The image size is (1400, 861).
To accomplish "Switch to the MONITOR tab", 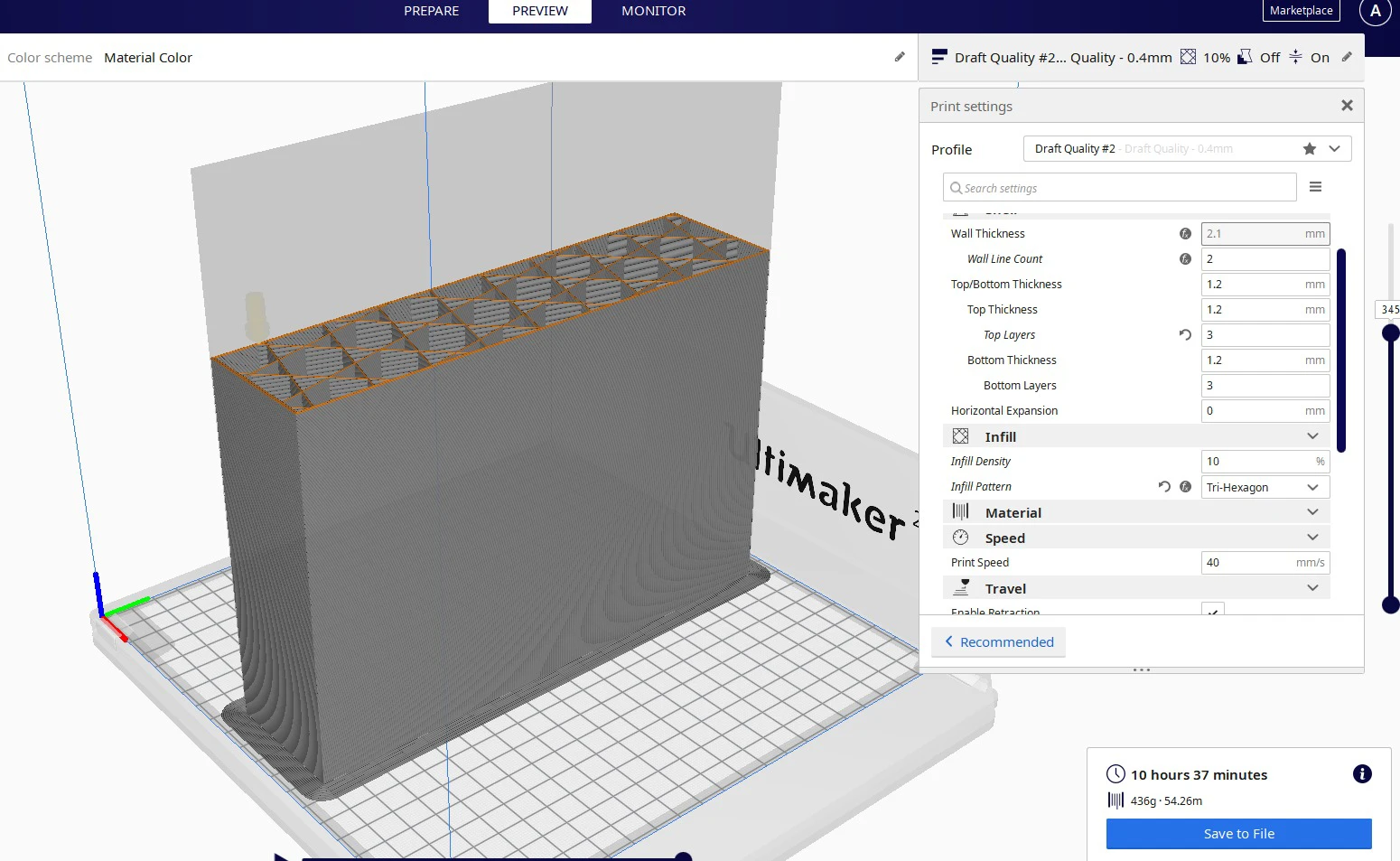I will [653, 11].
